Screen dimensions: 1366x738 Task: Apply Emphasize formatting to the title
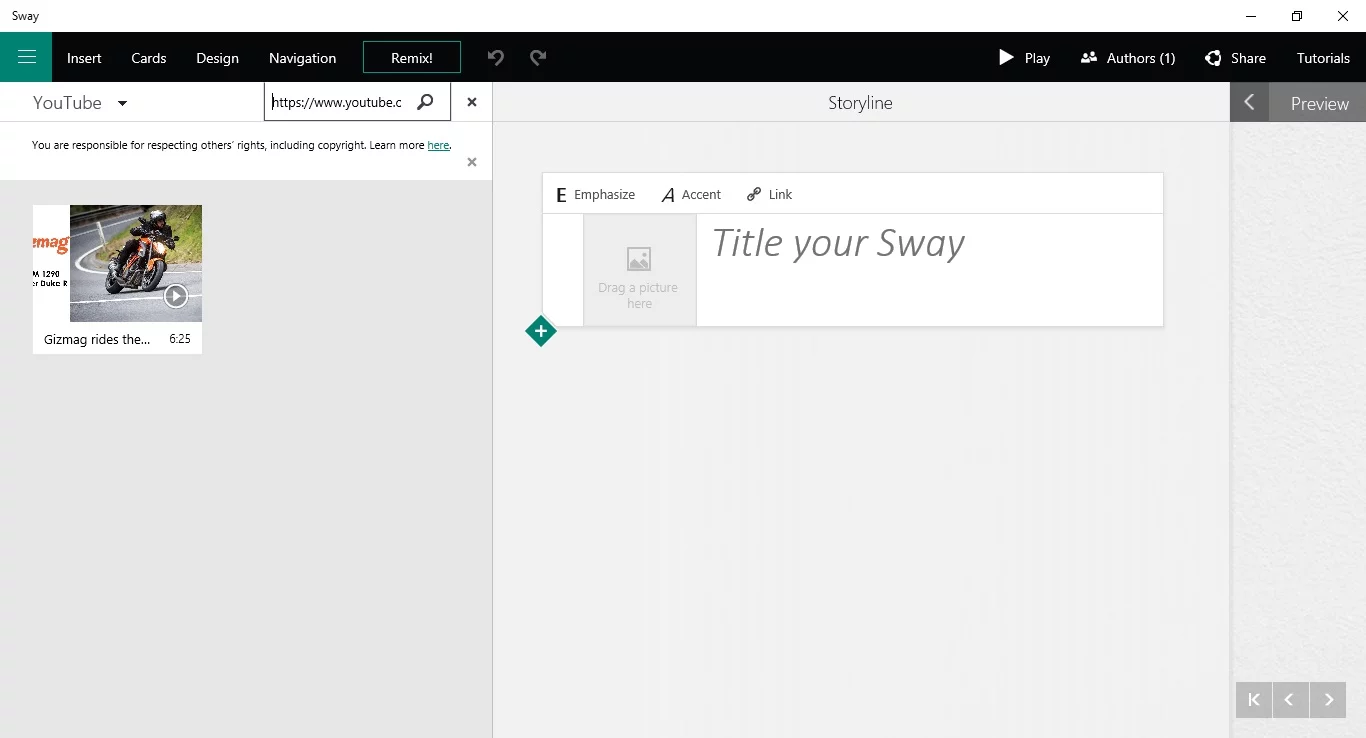pos(596,194)
